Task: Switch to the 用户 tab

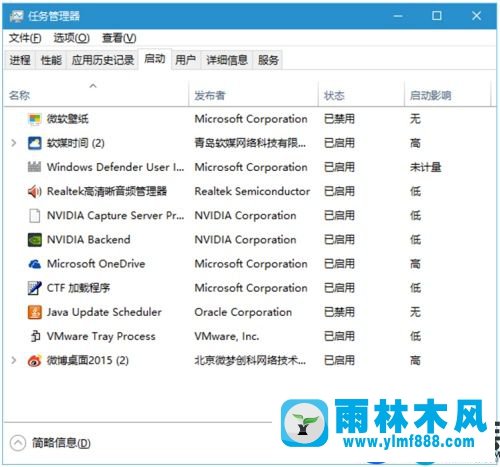Action: pos(185,60)
